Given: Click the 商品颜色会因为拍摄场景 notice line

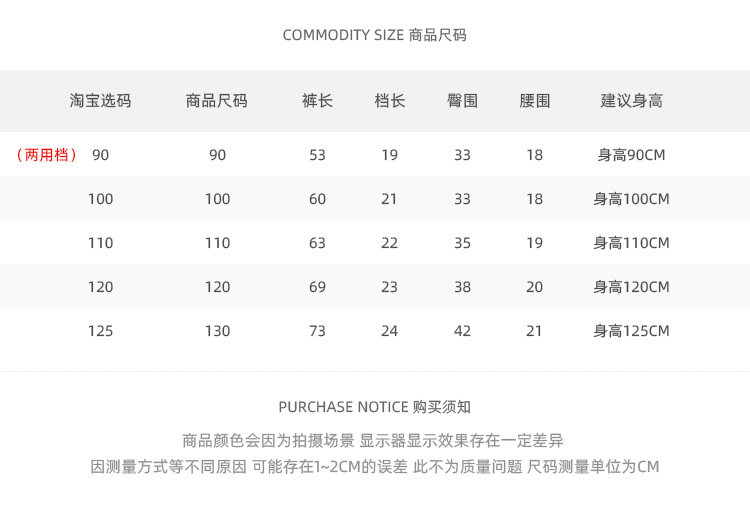Looking at the screenshot, I should pos(373,440).
